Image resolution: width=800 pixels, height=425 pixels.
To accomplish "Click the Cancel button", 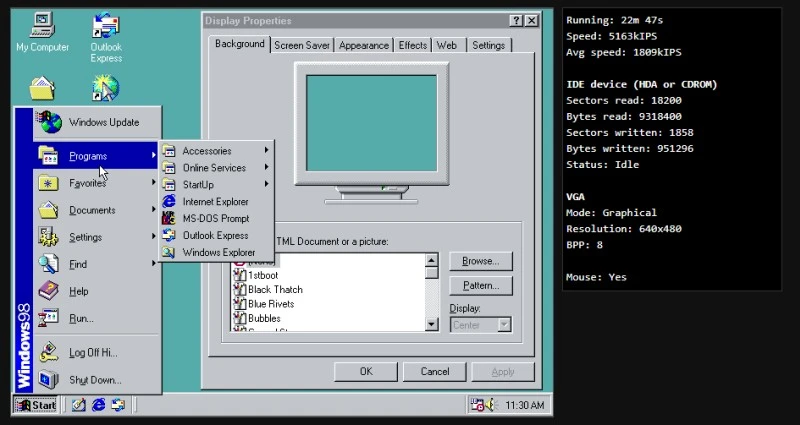I will [435, 371].
